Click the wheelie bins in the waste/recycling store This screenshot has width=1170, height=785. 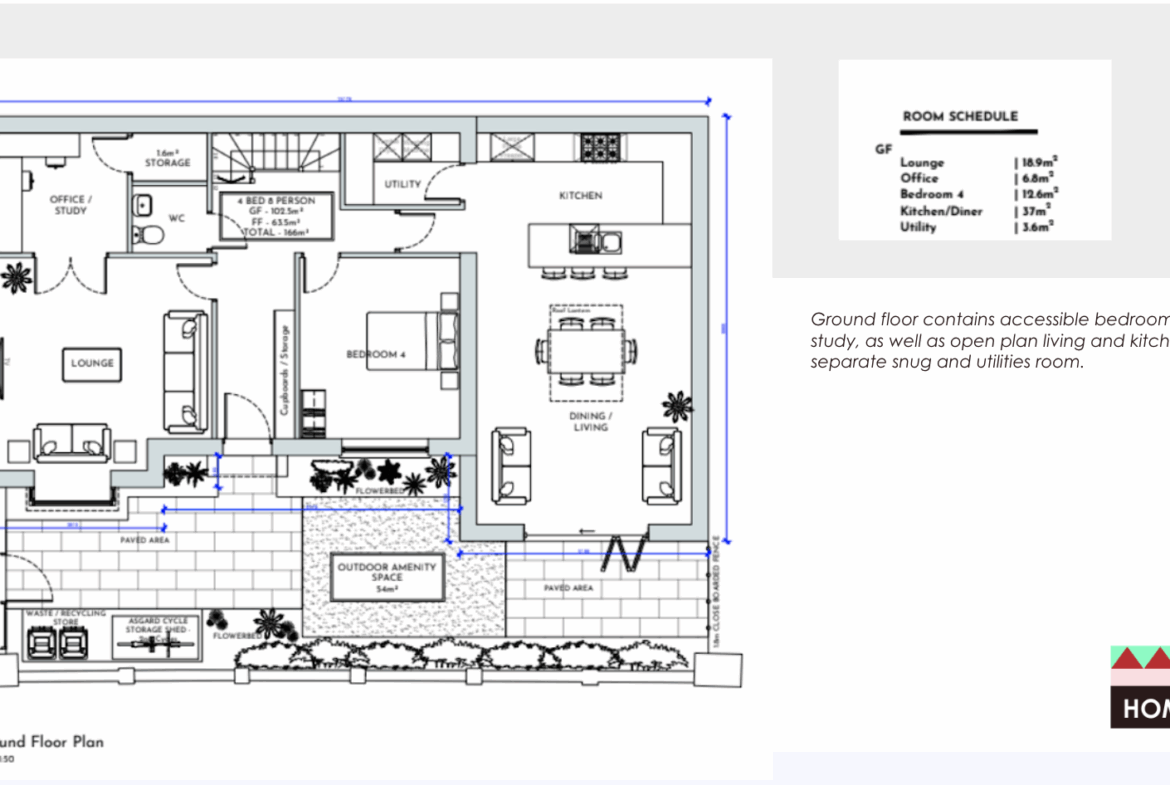click(x=55, y=643)
